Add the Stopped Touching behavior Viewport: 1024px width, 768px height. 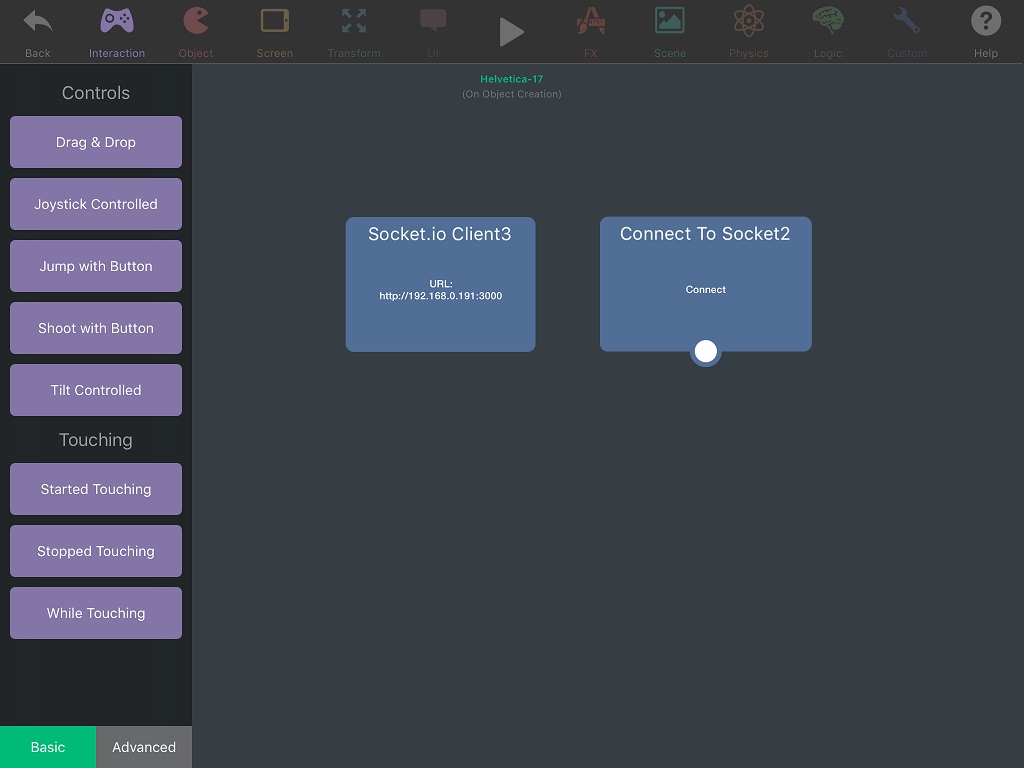pyautogui.click(x=96, y=551)
